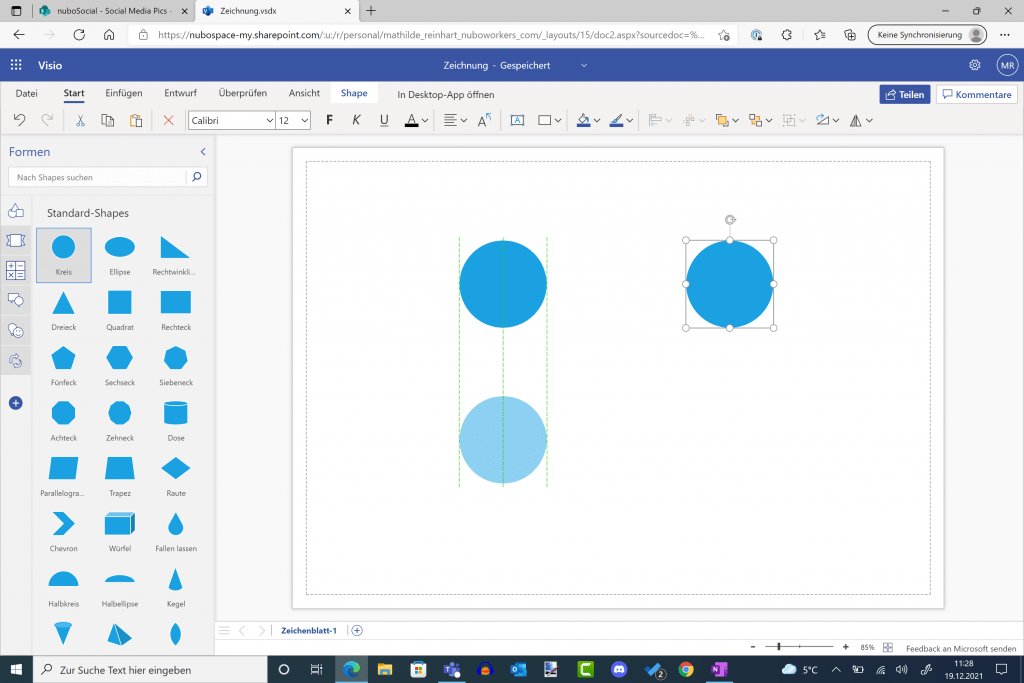Screen dimensions: 1024x683
Task: Toggle italic formatting for text
Action: tap(356, 120)
